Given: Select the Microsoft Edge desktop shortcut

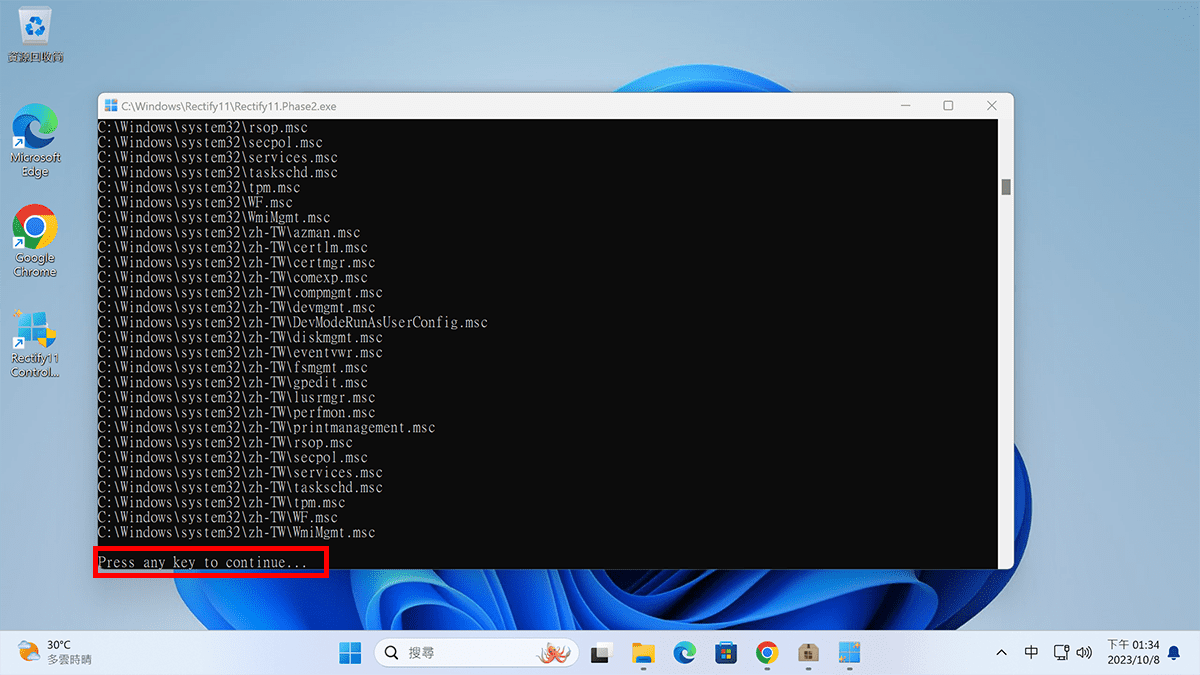Looking at the screenshot, I should point(35,140).
